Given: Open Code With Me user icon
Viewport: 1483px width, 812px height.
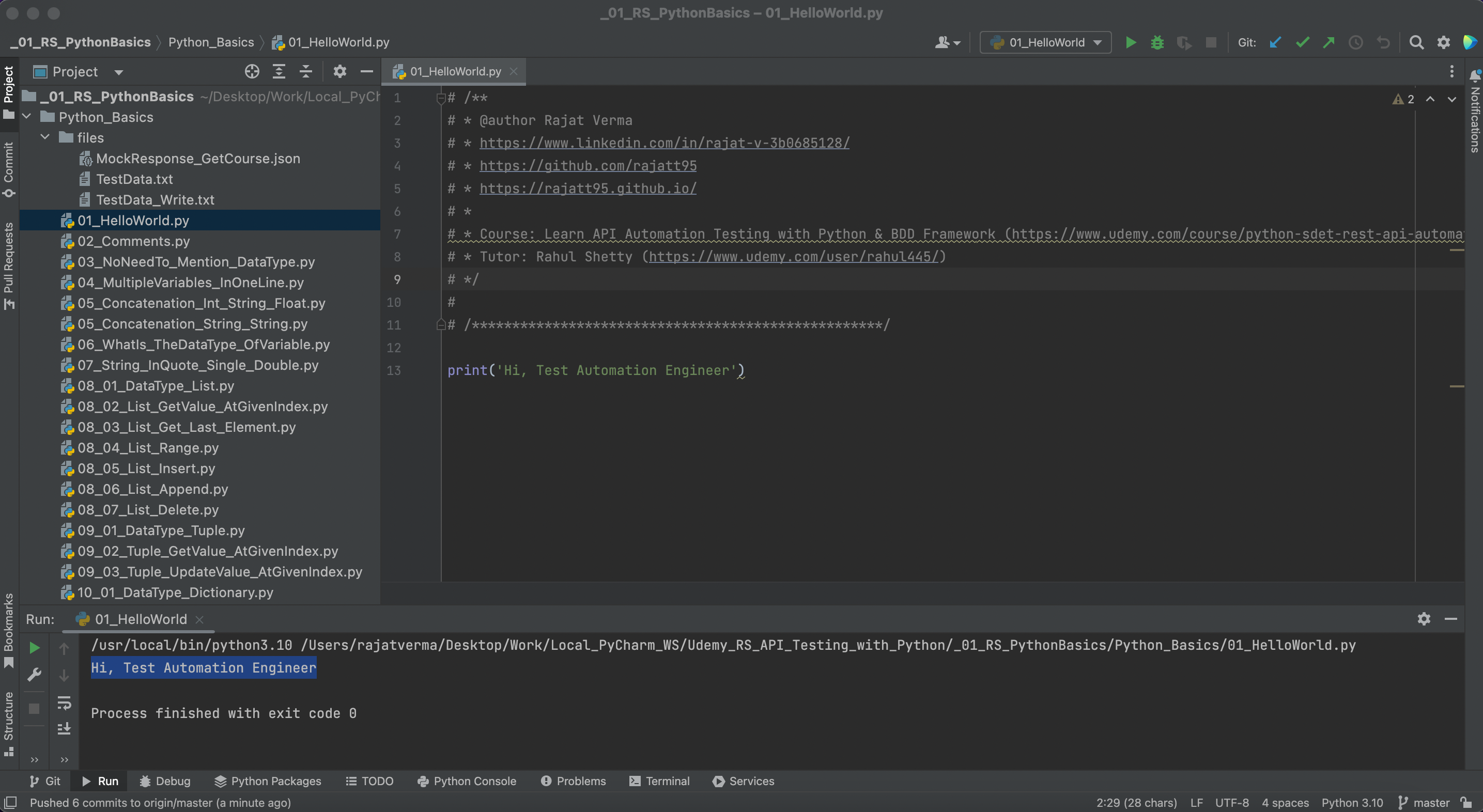Looking at the screenshot, I should [947, 42].
